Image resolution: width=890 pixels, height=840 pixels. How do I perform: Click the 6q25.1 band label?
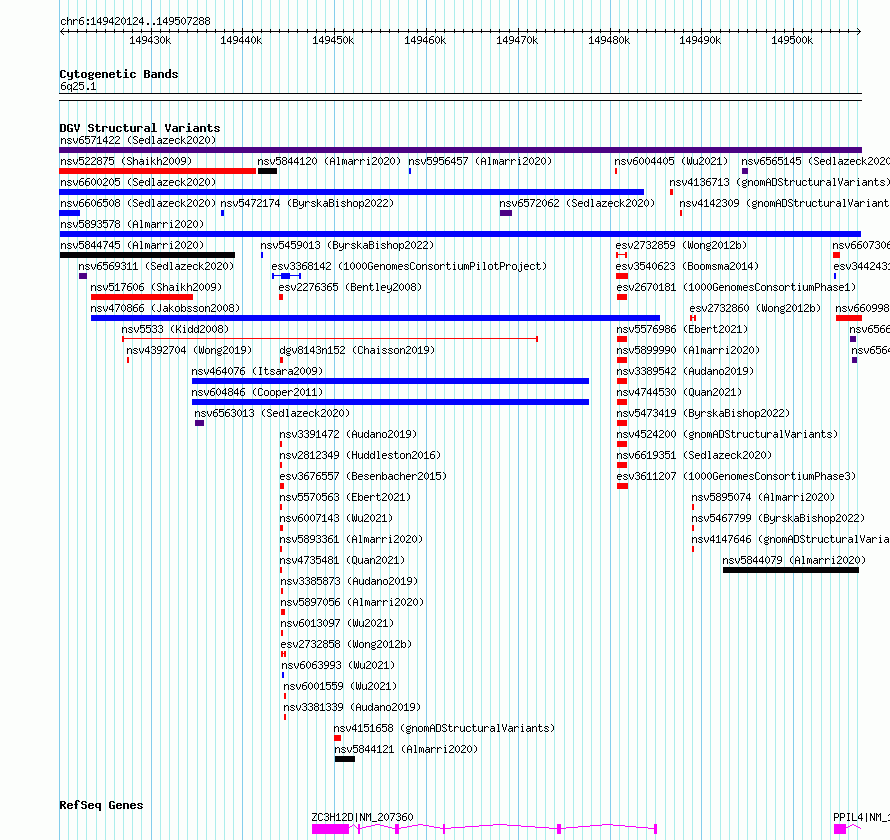click(78, 86)
